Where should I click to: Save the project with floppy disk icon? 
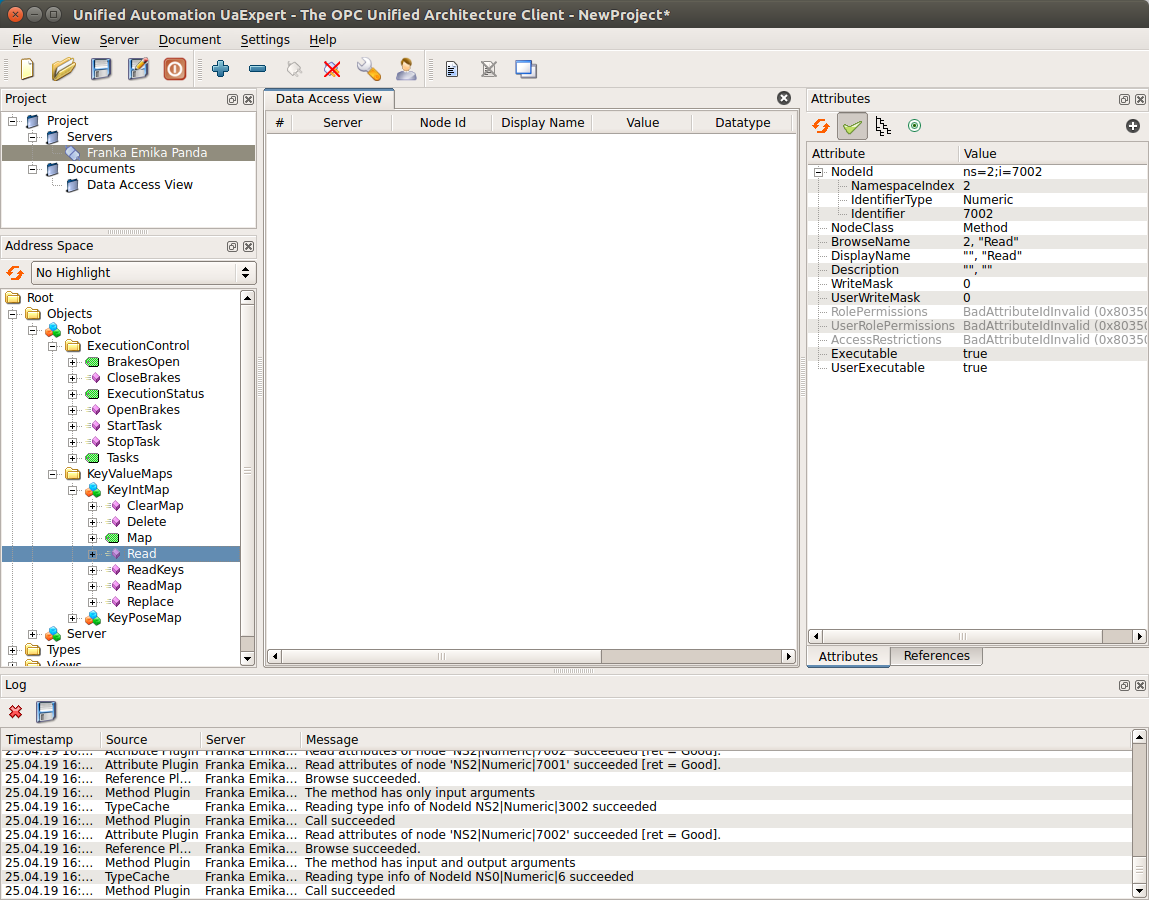pyautogui.click(x=101, y=69)
